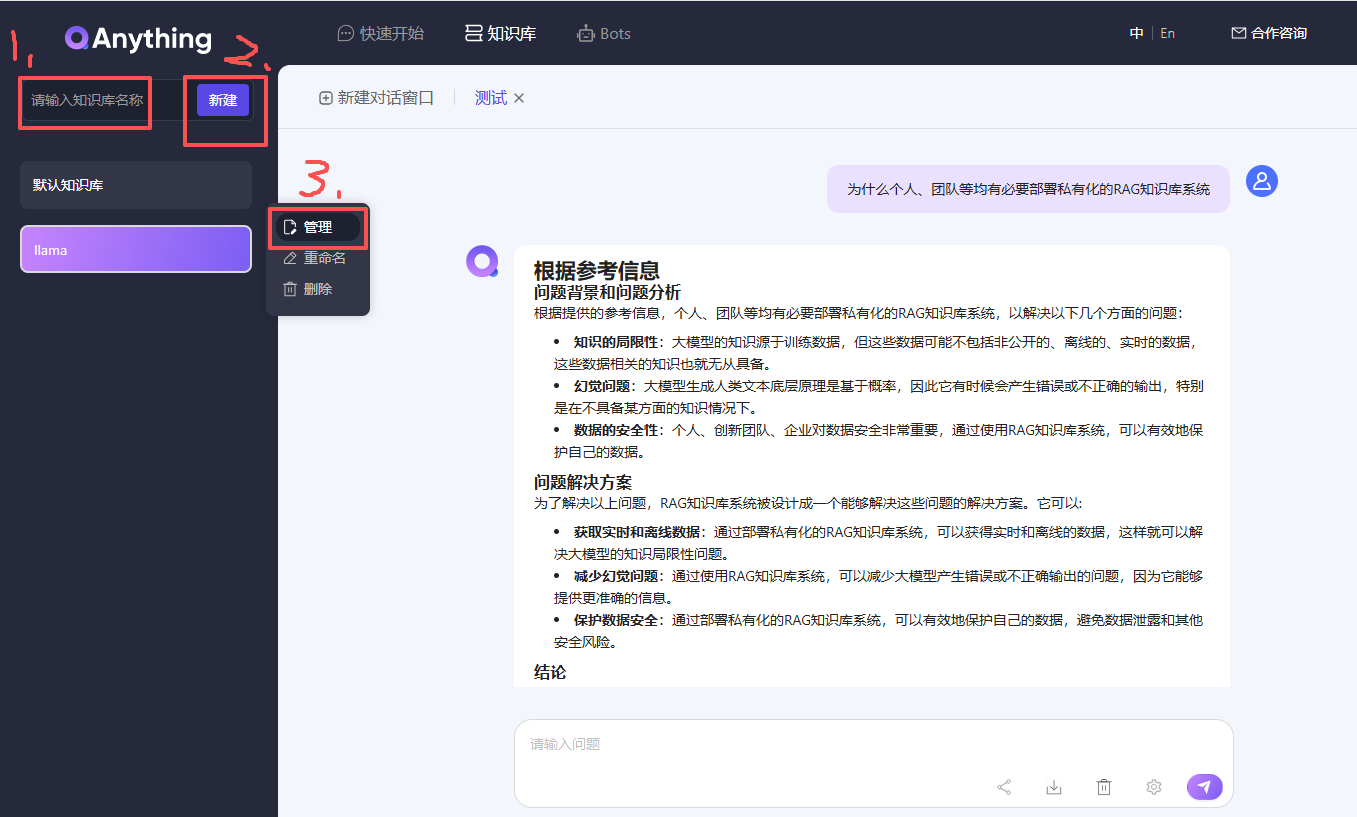Viewport: 1357px width, 817px height.
Task: Click the 获取实时和离线数据 bullet text
Action: click(x=637, y=532)
